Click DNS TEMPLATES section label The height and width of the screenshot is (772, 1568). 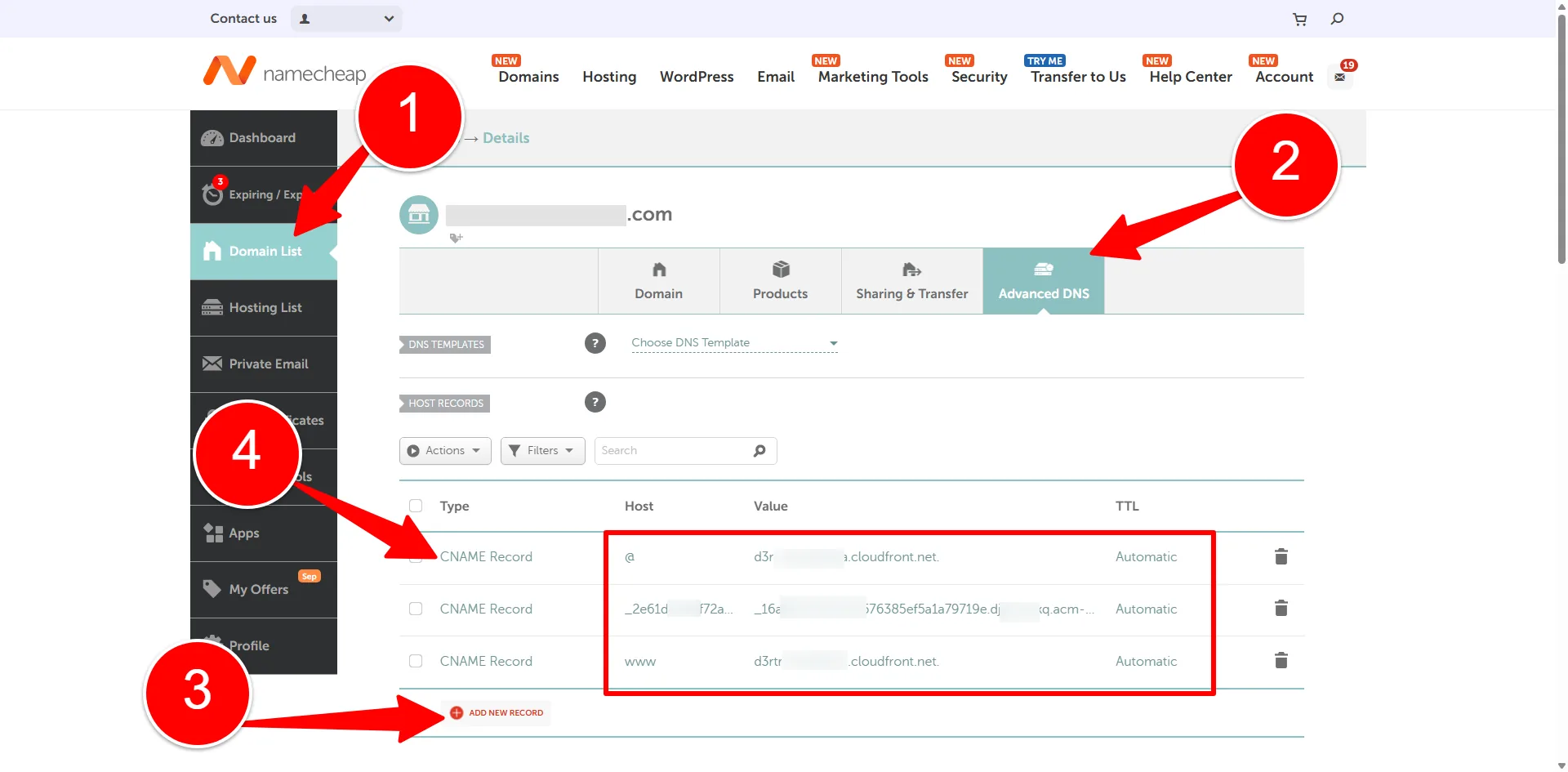(x=445, y=345)
